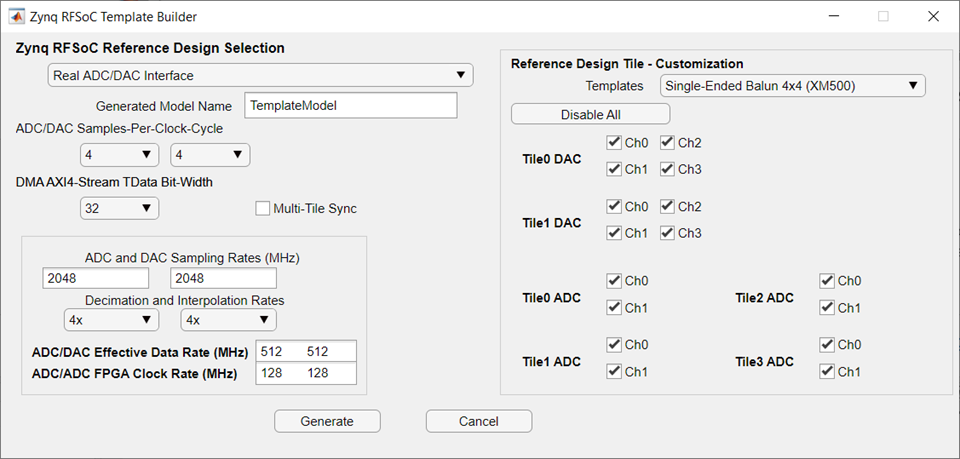Click the Generated Model Name field
960x459 pixels.
click(350, 105)
